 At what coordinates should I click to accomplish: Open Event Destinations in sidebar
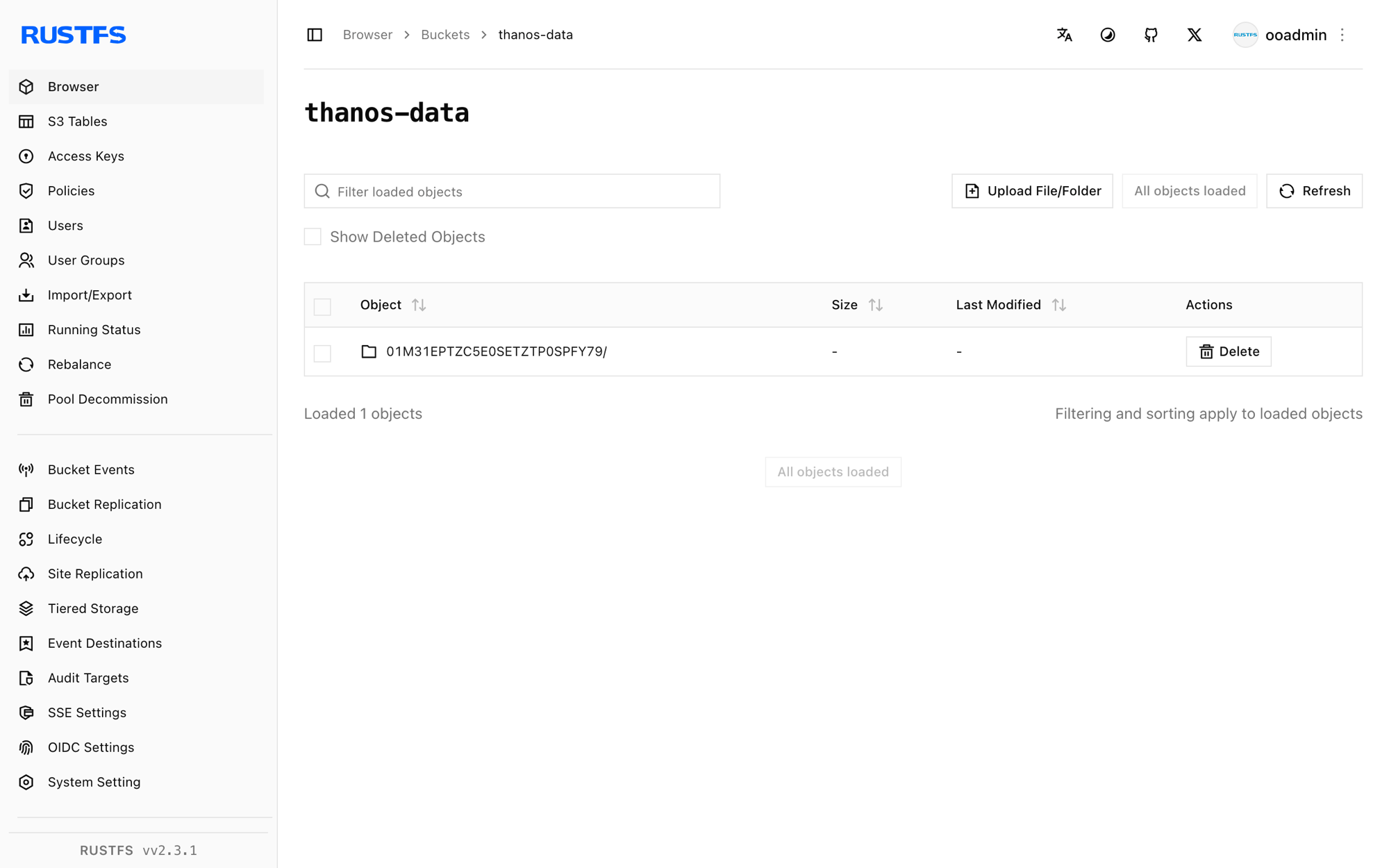136,644
